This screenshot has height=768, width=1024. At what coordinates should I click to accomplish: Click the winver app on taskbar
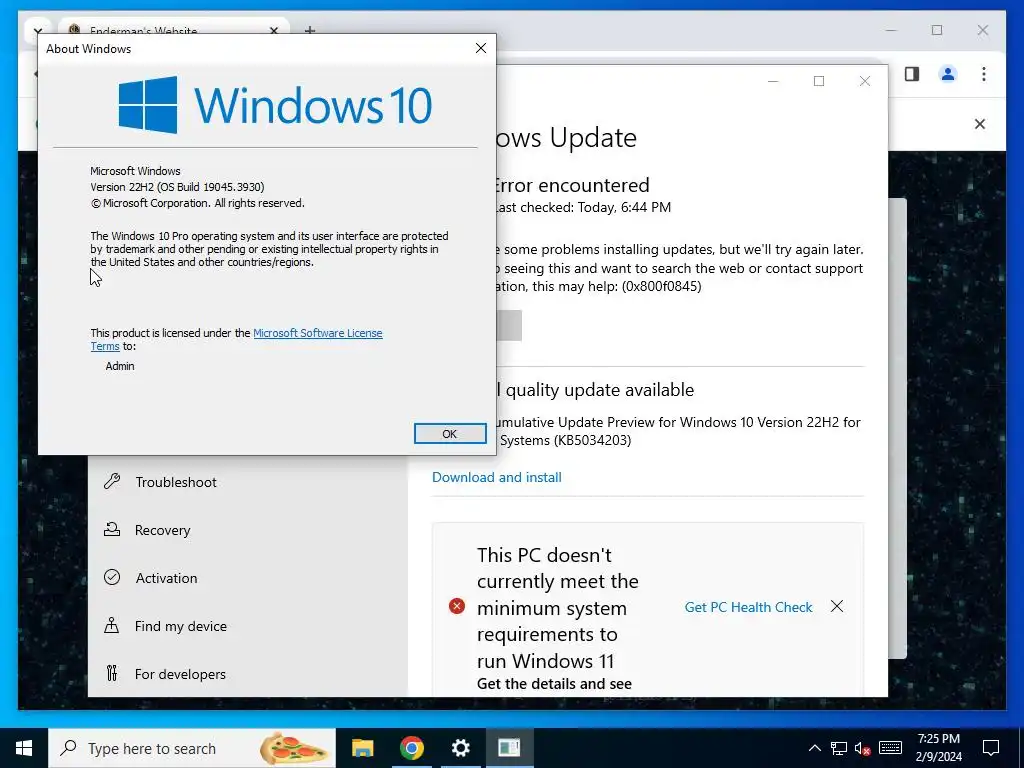tap(509, 748)
